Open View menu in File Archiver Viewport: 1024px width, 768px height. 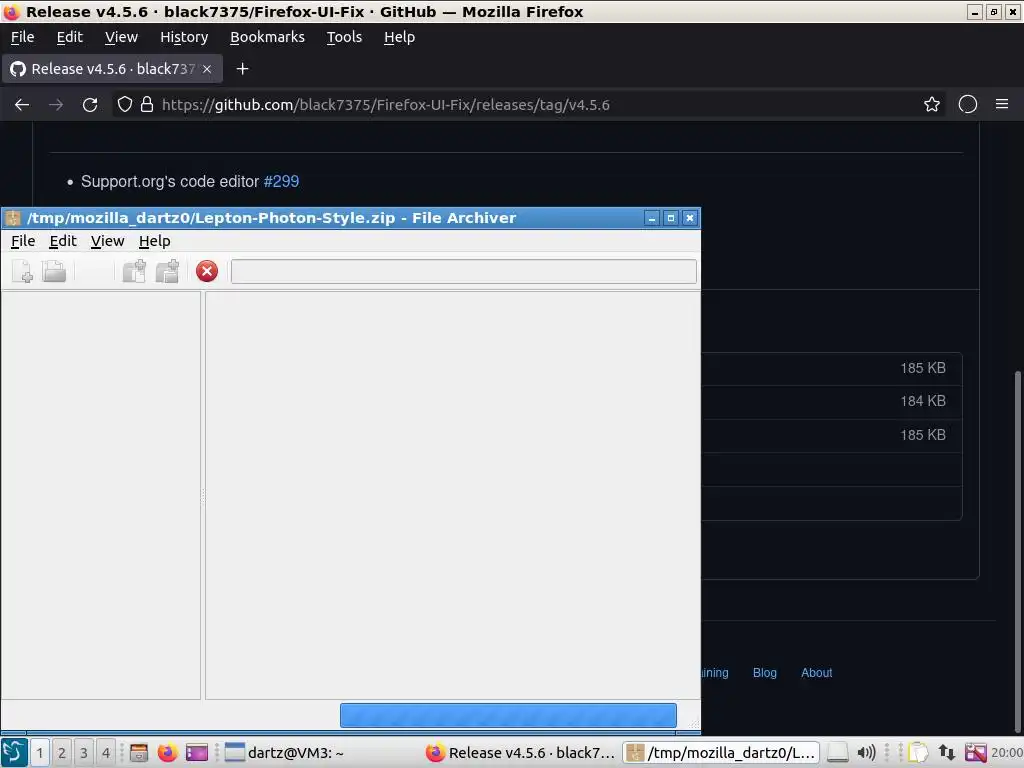107,241
